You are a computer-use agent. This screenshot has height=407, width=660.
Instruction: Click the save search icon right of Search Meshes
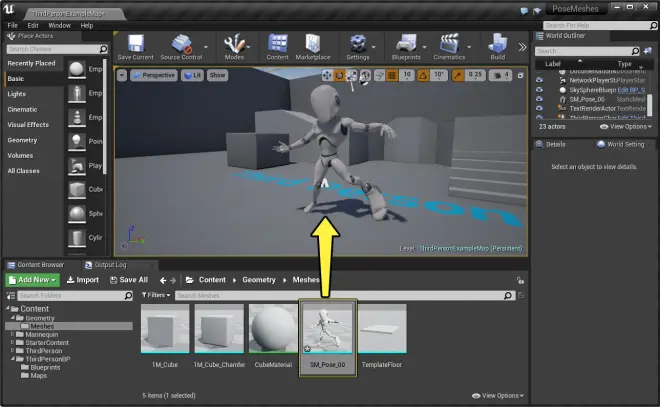pyautogui.click(x=521, y=295)
